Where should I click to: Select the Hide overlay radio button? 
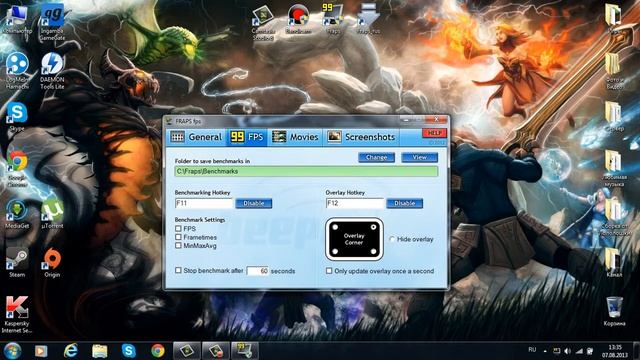tap(392, 240)
